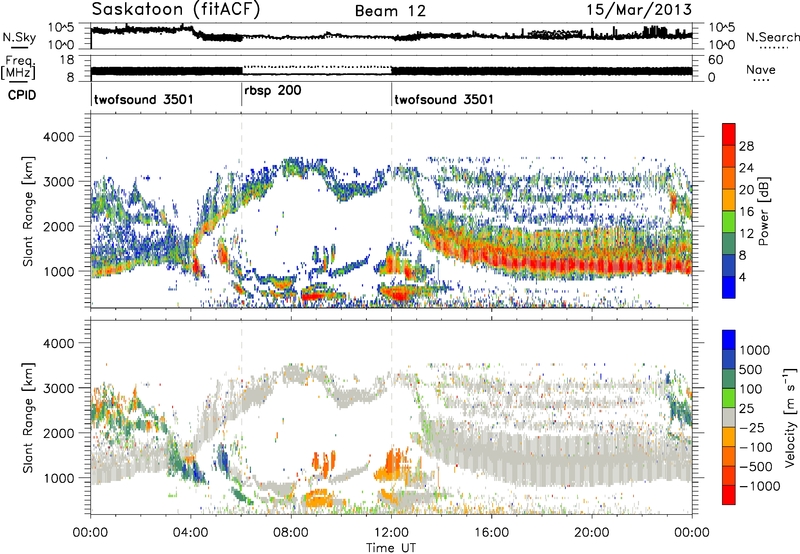
Task: Click the "CPID" row label
Action: pyautogui.click(x=22, y=95)
